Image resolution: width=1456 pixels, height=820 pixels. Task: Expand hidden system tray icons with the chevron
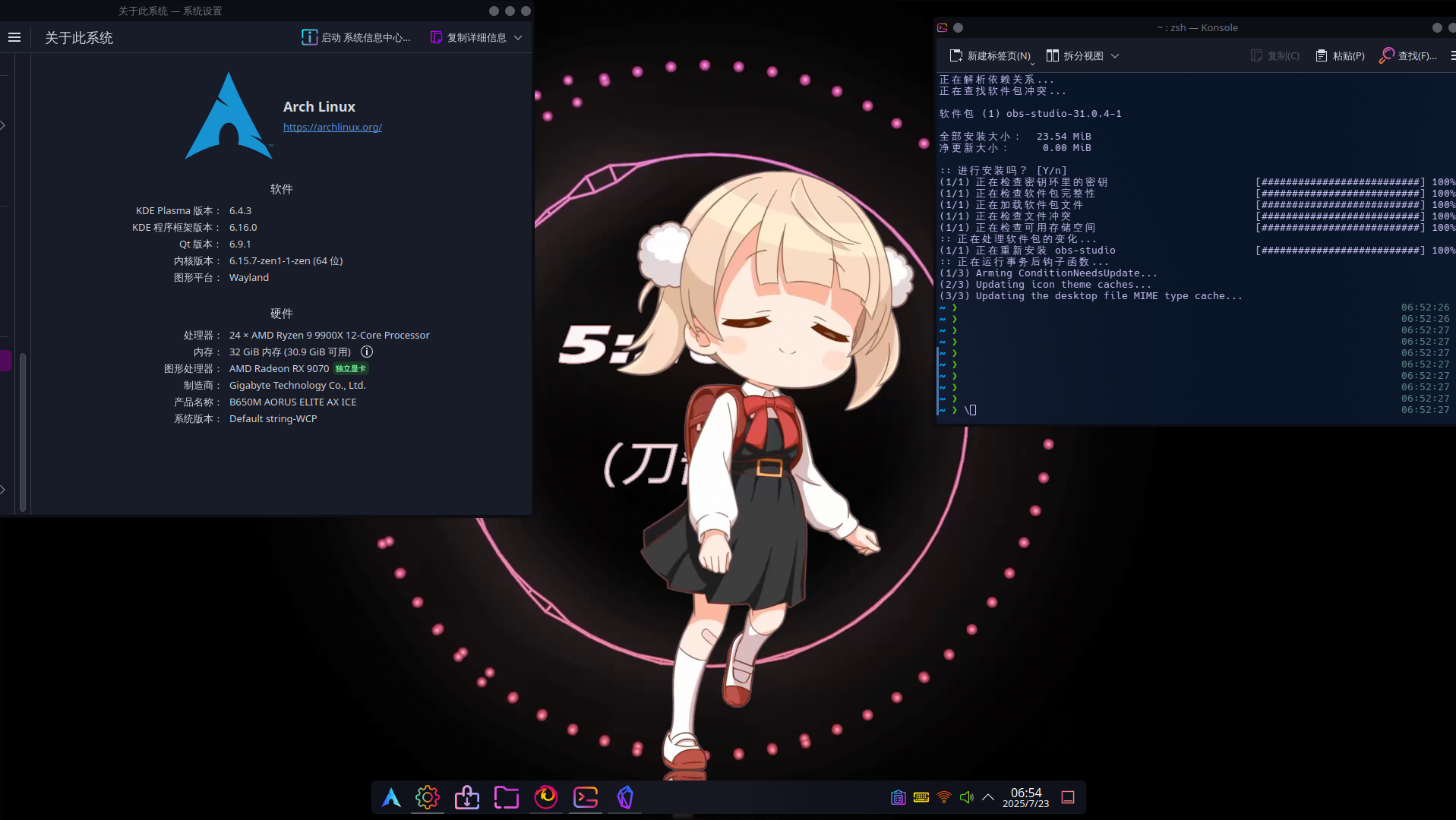tap(987, 797)
